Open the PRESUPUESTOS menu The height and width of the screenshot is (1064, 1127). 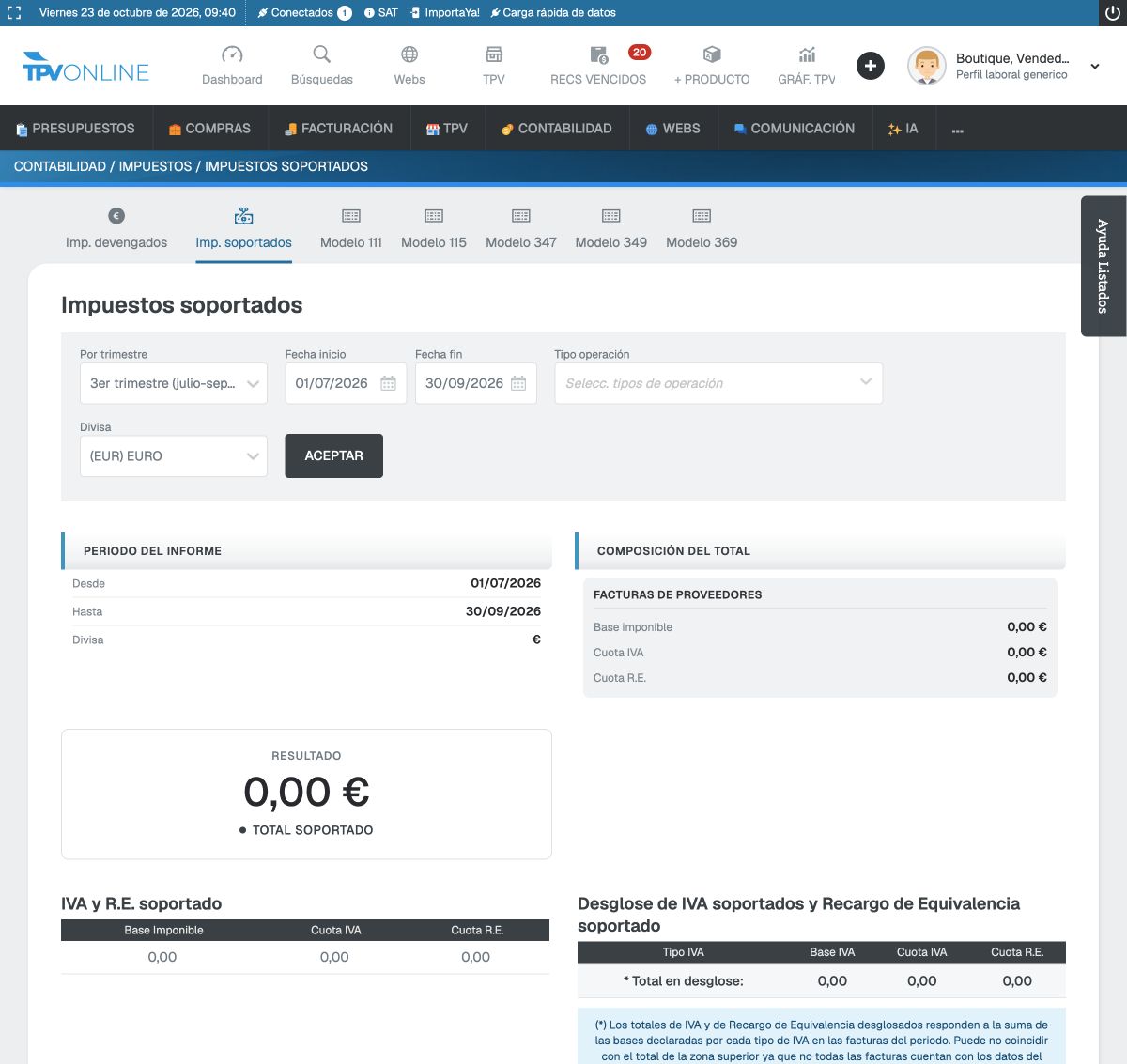(x=75, y=129)
